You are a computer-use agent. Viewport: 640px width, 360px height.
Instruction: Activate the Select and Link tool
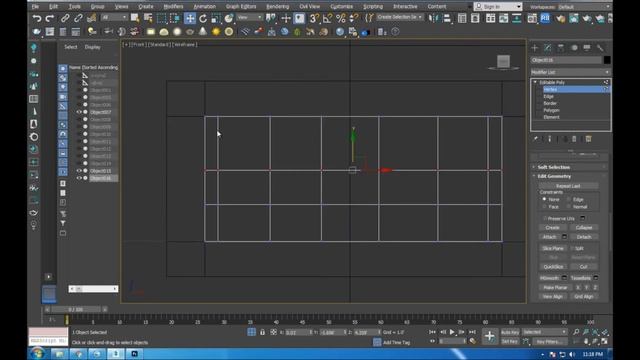[x=65, y=18]
